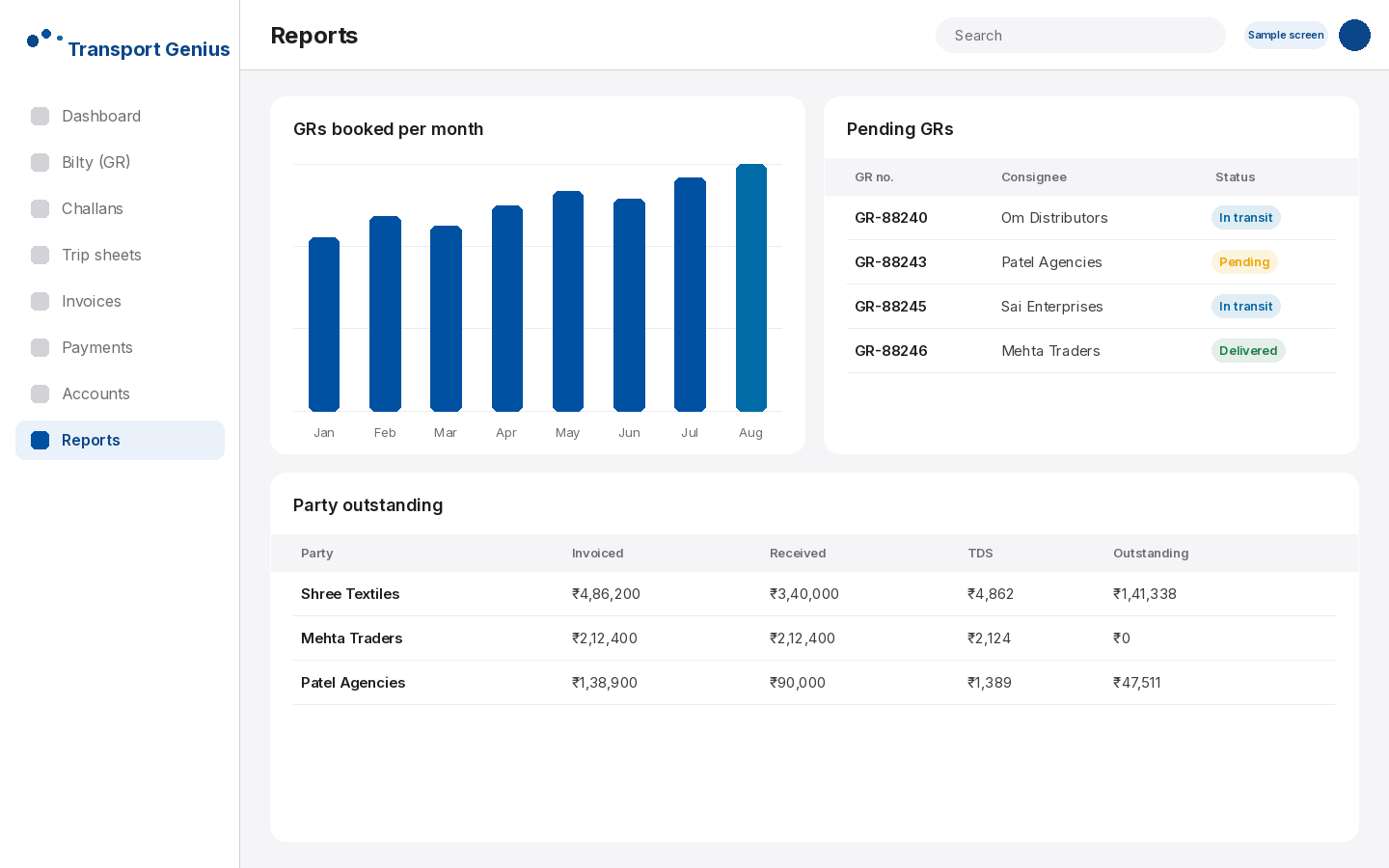Click the In transit badge for GR-88245

tap(1246, 307)
